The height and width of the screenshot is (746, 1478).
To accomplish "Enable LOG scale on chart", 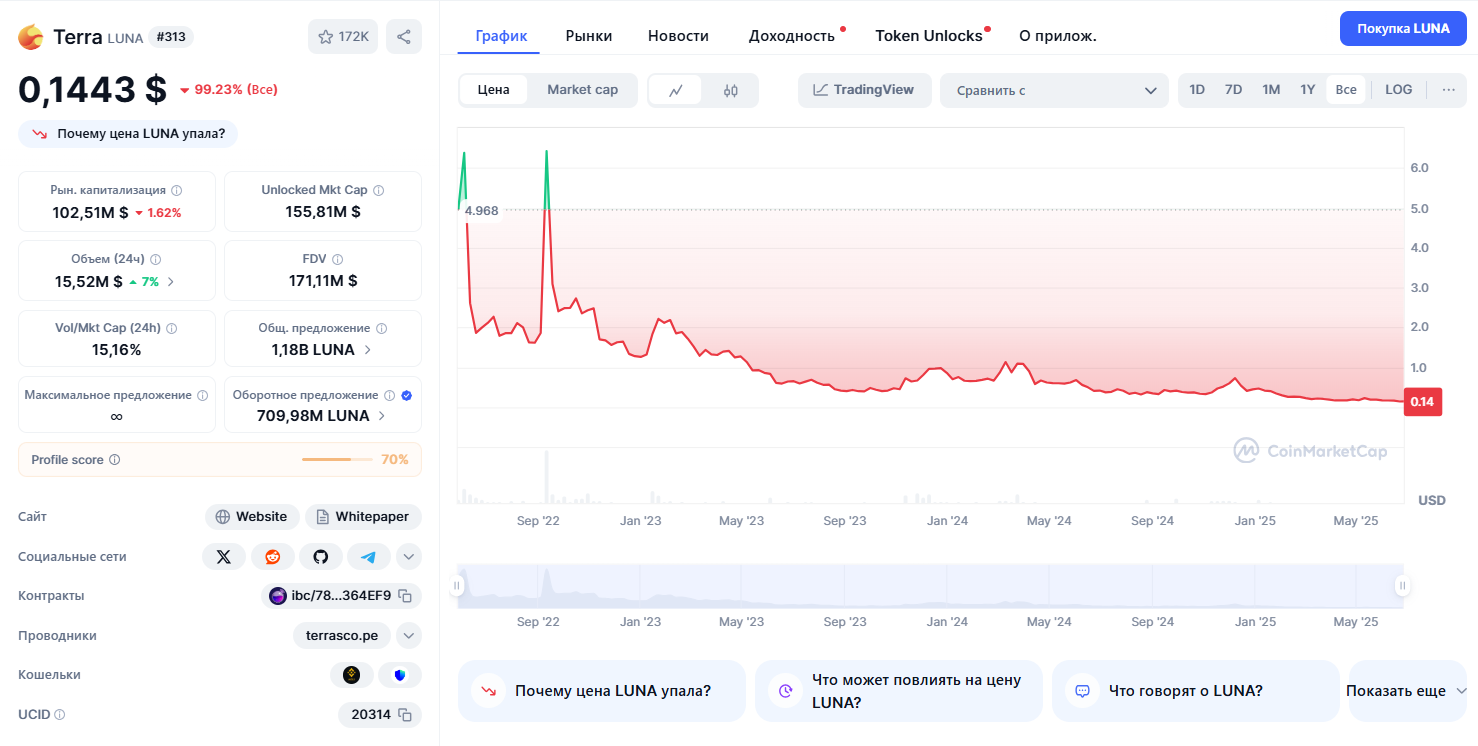I will [1398, 90].
